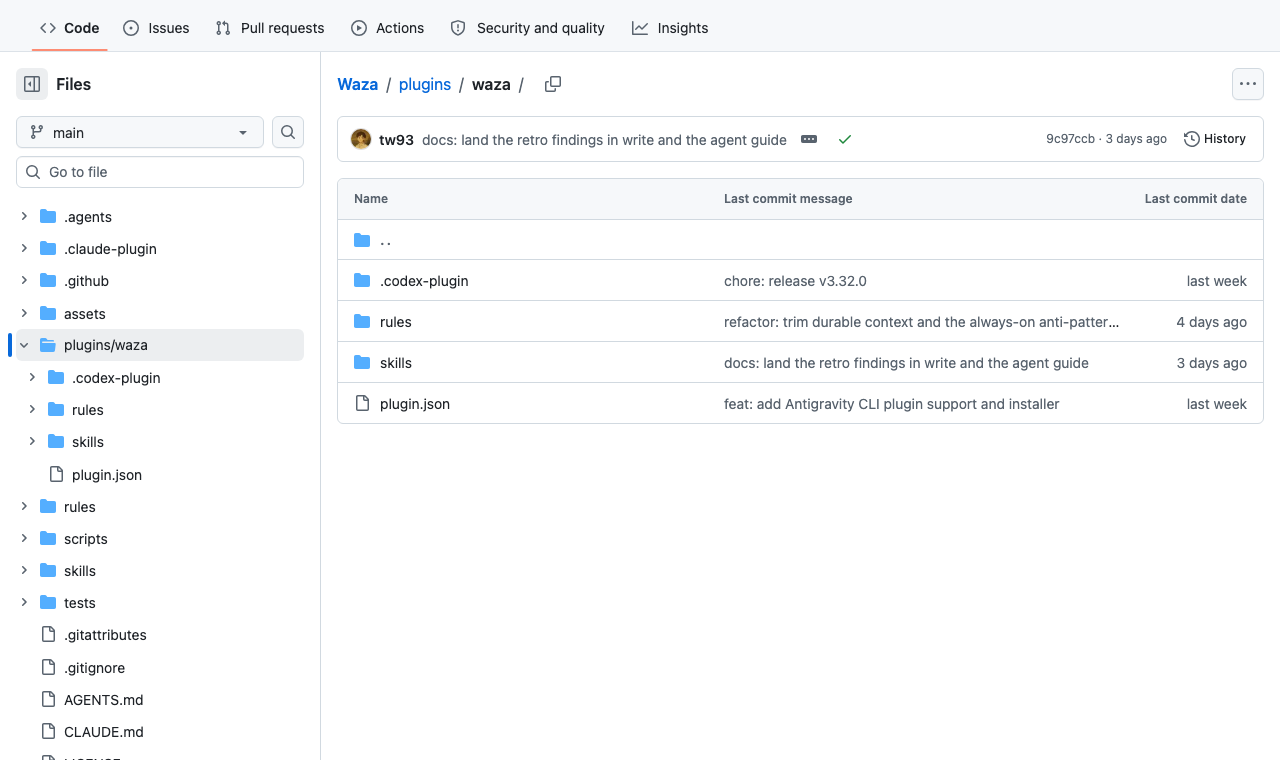Open the skills folder name in table

(x=396, y=363)
